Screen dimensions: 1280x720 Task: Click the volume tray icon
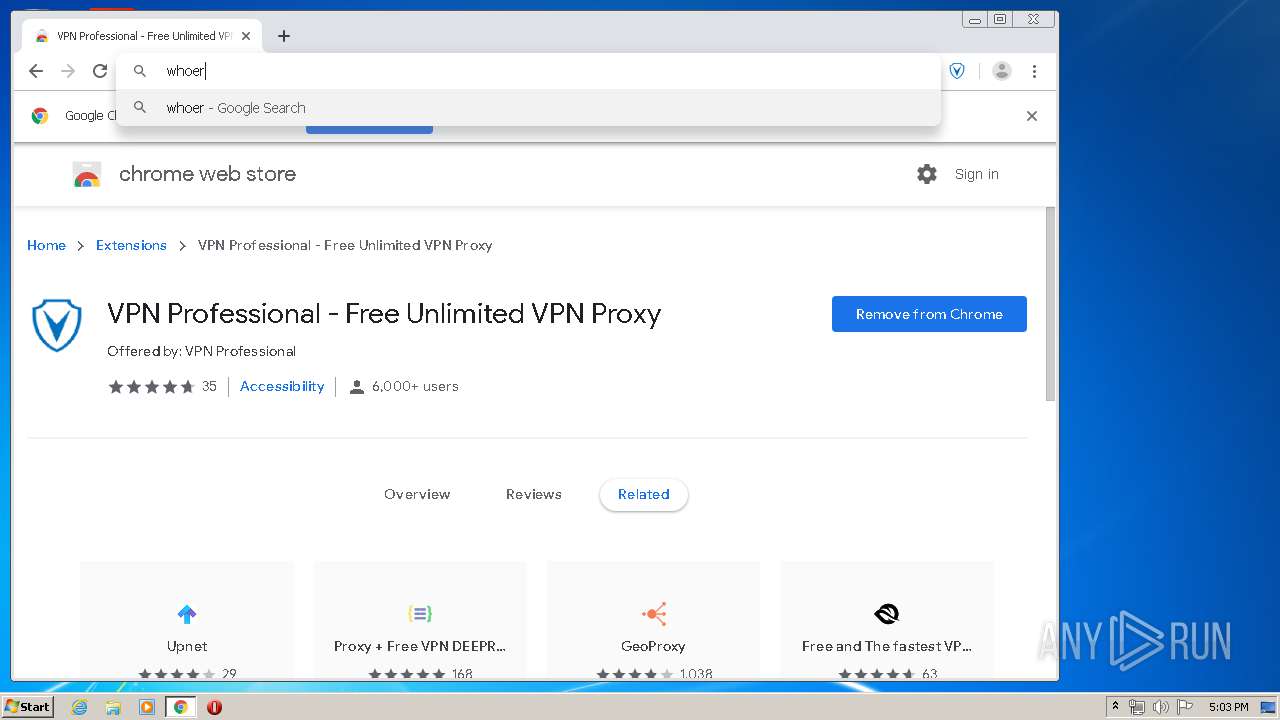click(1160, 707)
